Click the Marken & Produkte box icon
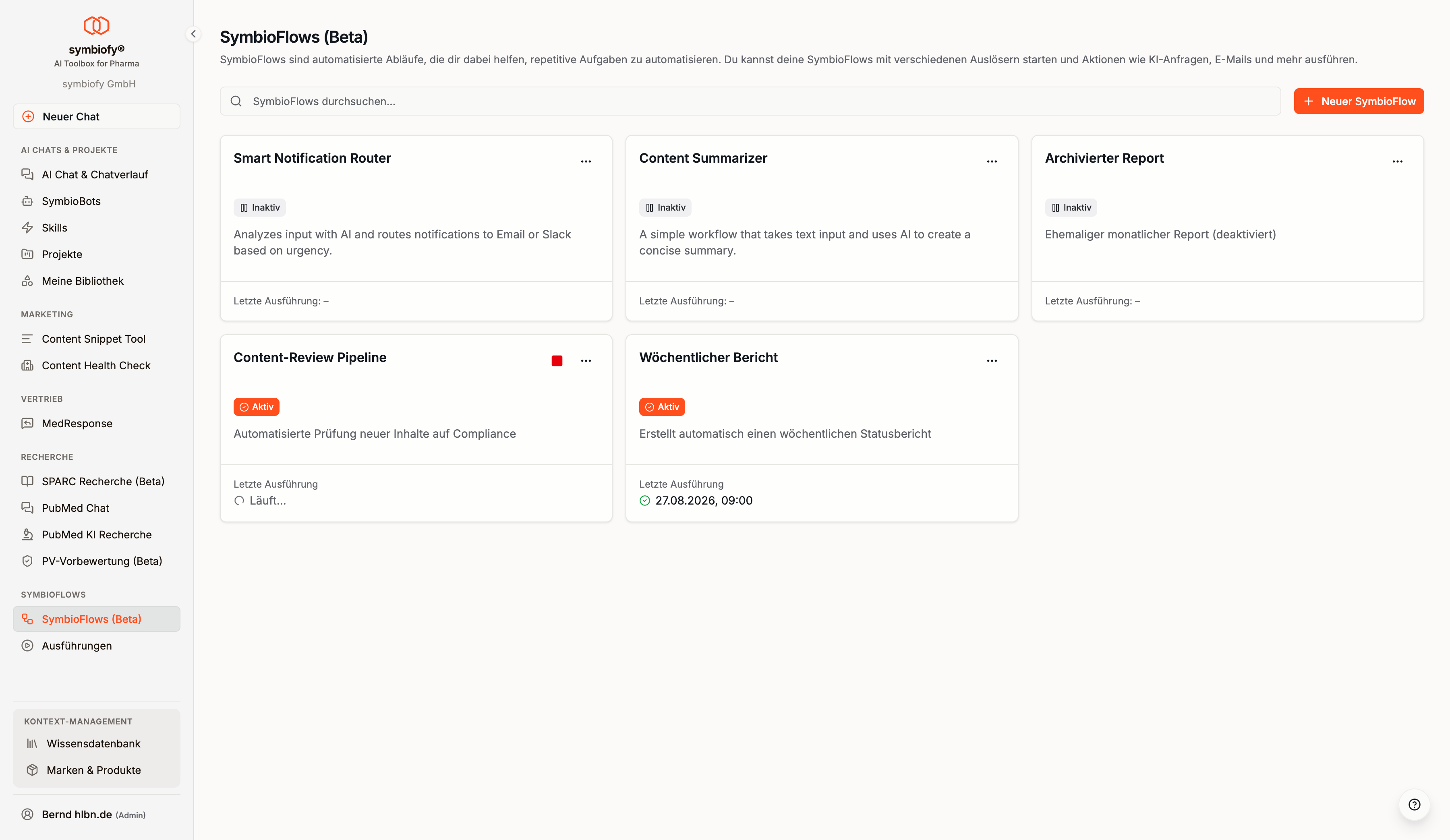This screenshot has width=1450, height=840. pyautogui.click(x=32, y=770)
